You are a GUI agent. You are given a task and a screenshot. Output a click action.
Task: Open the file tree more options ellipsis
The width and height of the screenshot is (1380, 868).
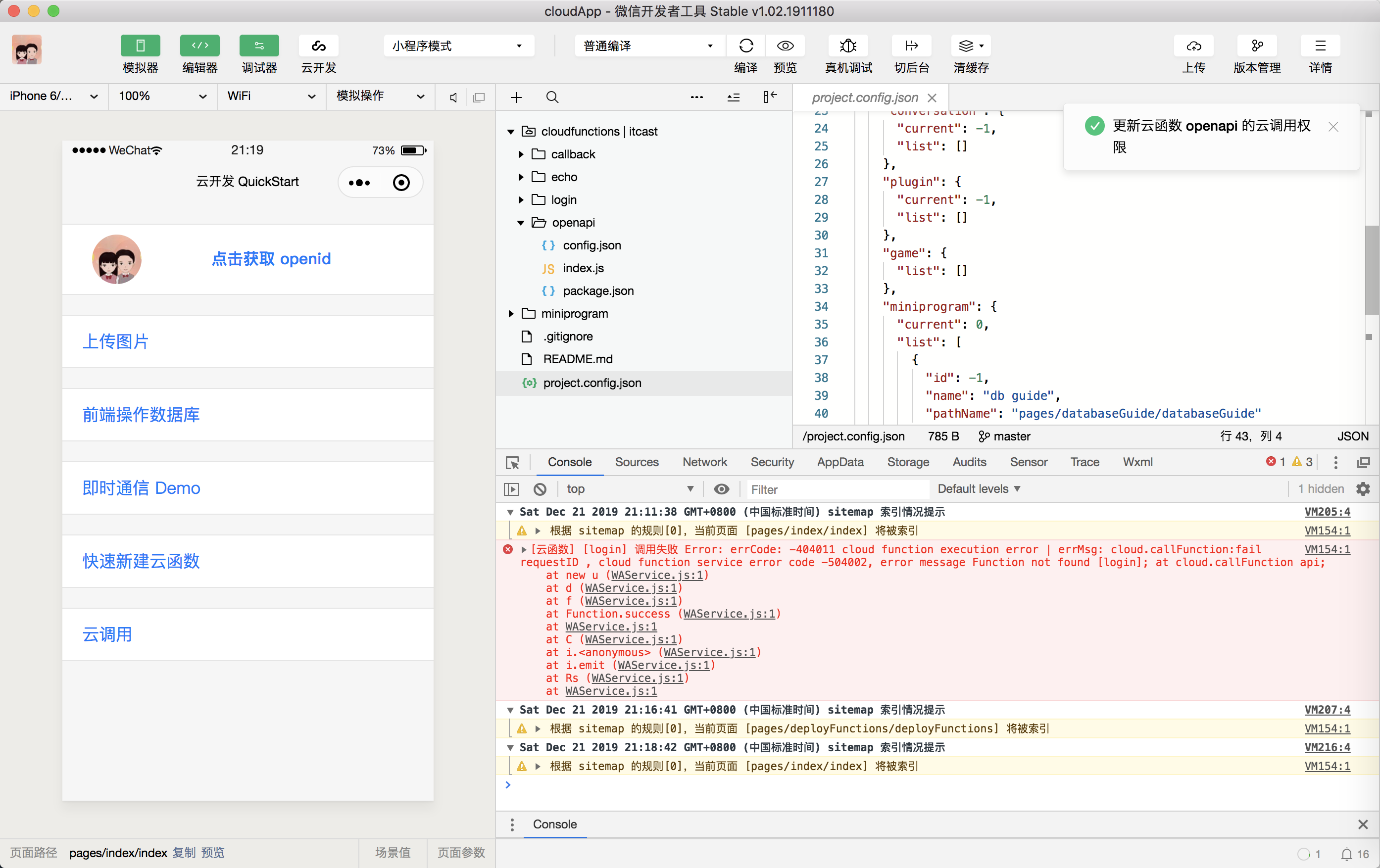pyautogui.click(x=696, y=97)
